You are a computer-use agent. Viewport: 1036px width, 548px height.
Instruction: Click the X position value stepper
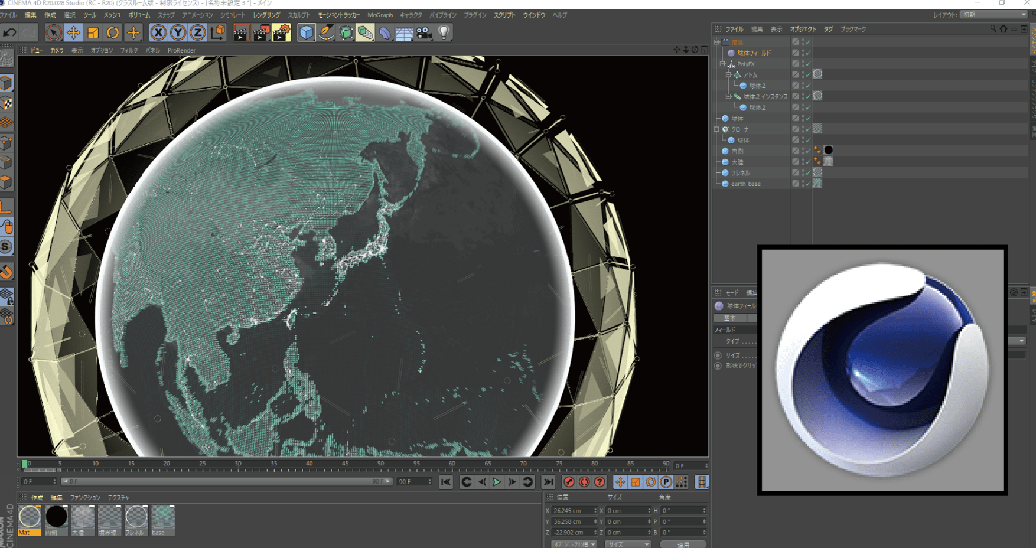point(597,510)
